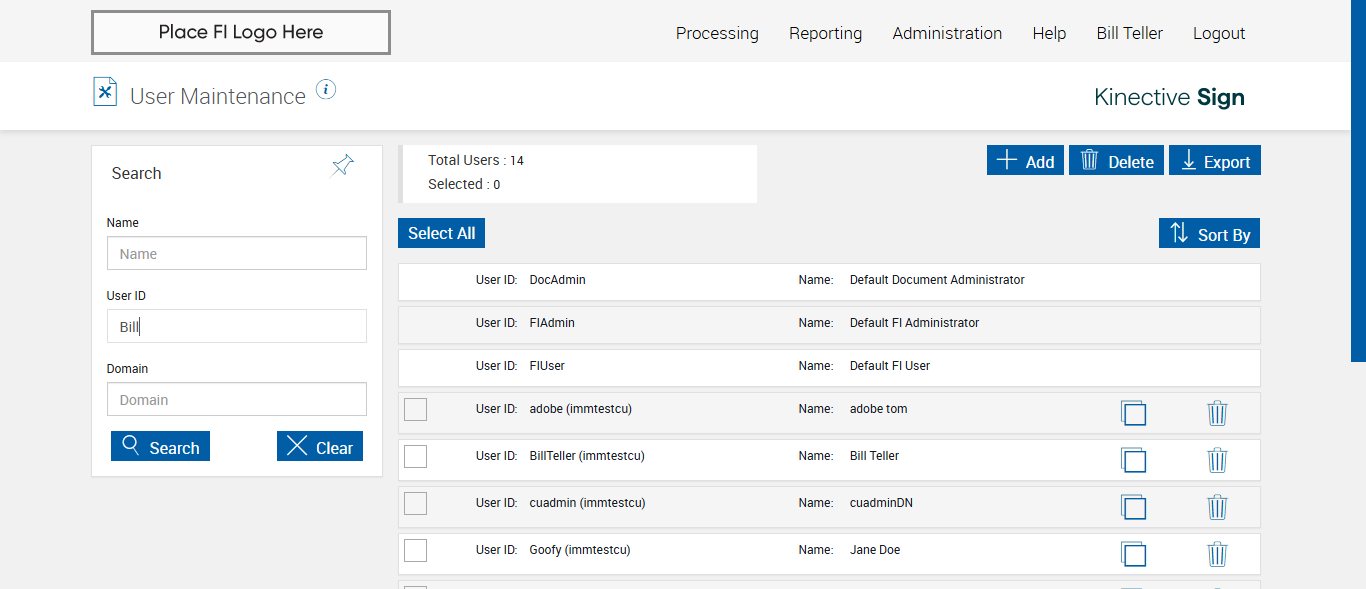
Task: Click trash icon for Jane Doe row
Action: 1217,554
